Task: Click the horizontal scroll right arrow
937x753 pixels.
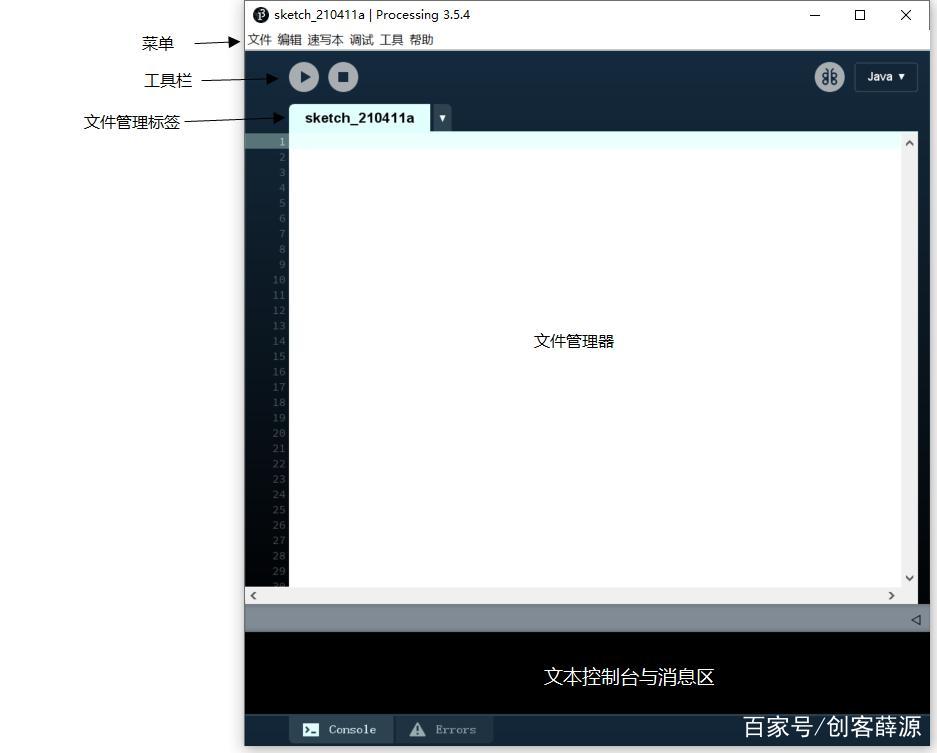Action: [x=892, y=595]
